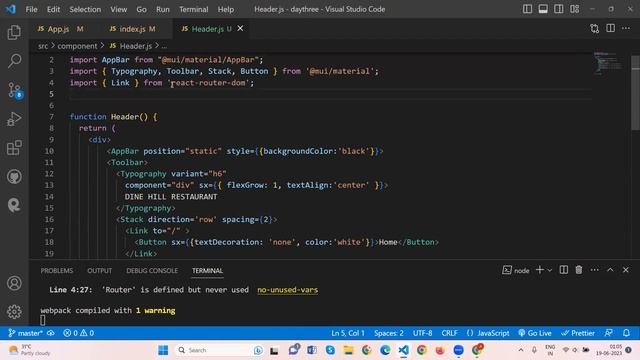Click the editor minimap
640x360 pixels.
(x=608, y=63)
